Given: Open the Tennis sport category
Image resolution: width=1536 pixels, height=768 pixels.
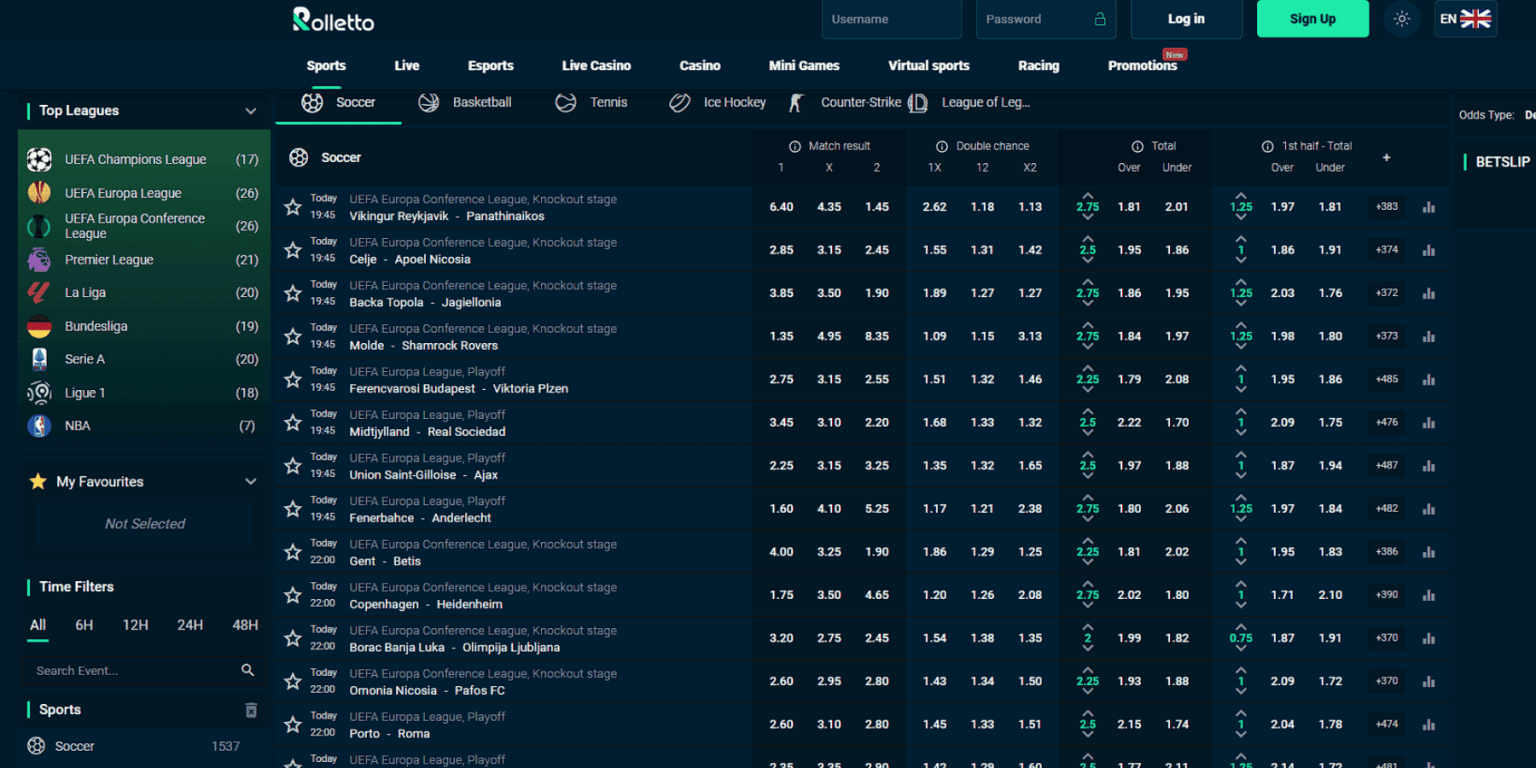Looking at the screenshot, I should pos(565,102).
